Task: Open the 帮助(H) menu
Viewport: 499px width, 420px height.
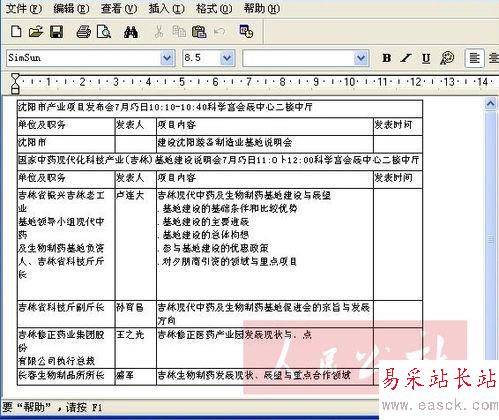Action: [262, 8]
